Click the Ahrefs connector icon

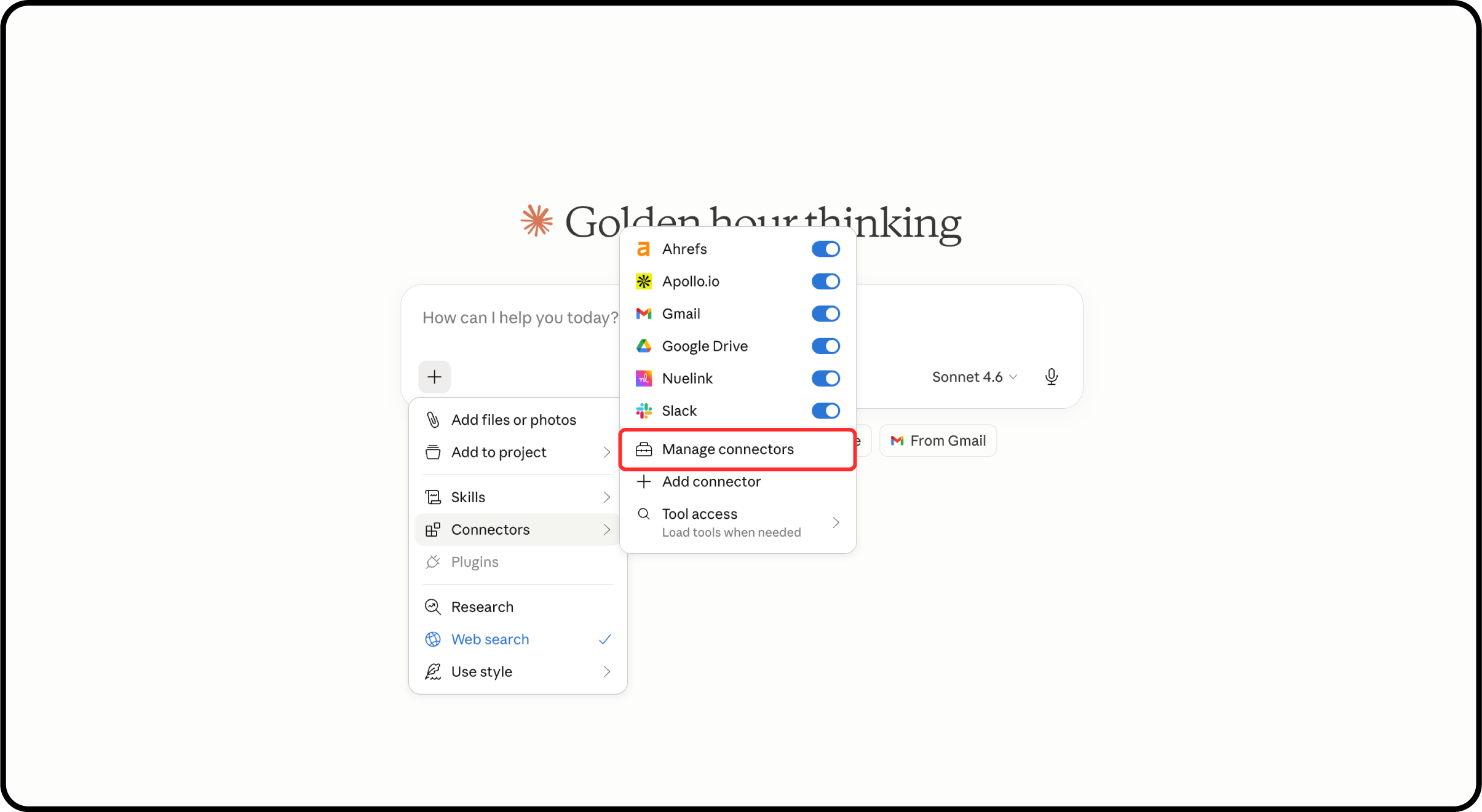(x=643, y=249)
